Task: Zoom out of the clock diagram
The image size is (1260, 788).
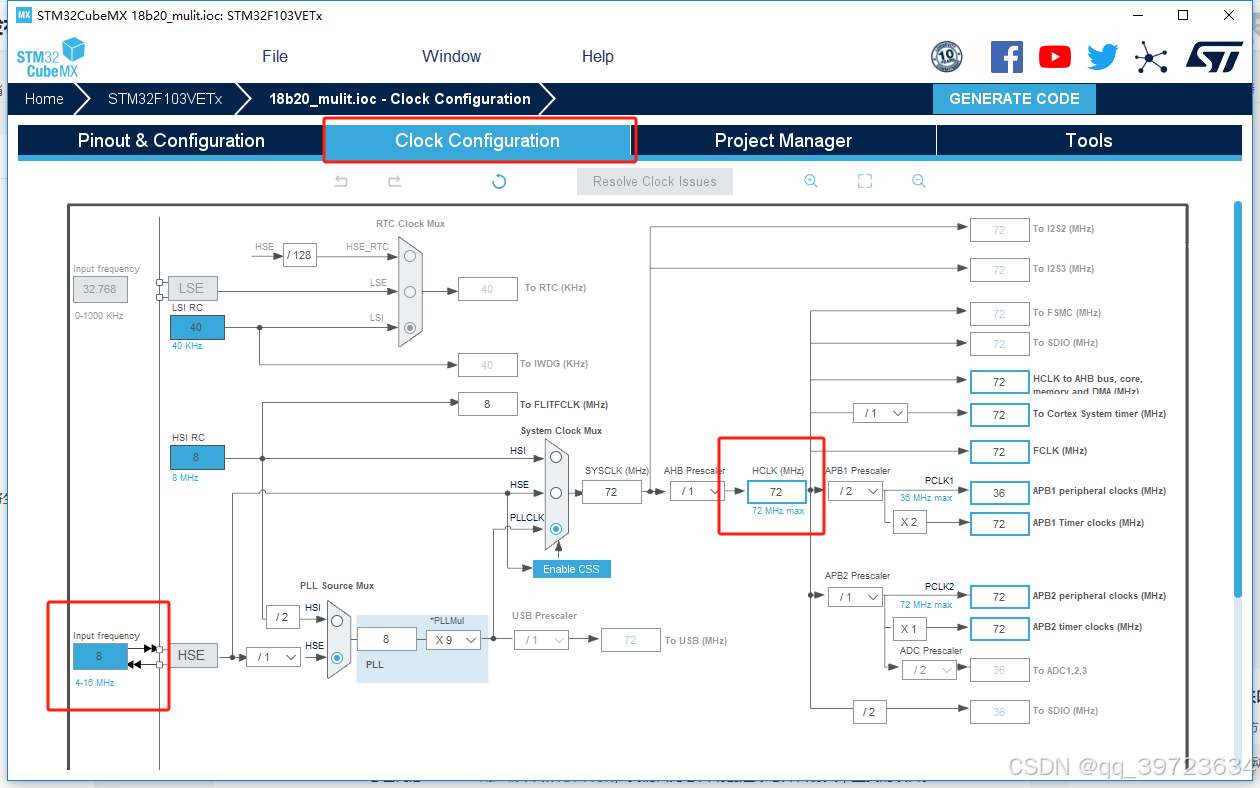Action: point(918,181)
